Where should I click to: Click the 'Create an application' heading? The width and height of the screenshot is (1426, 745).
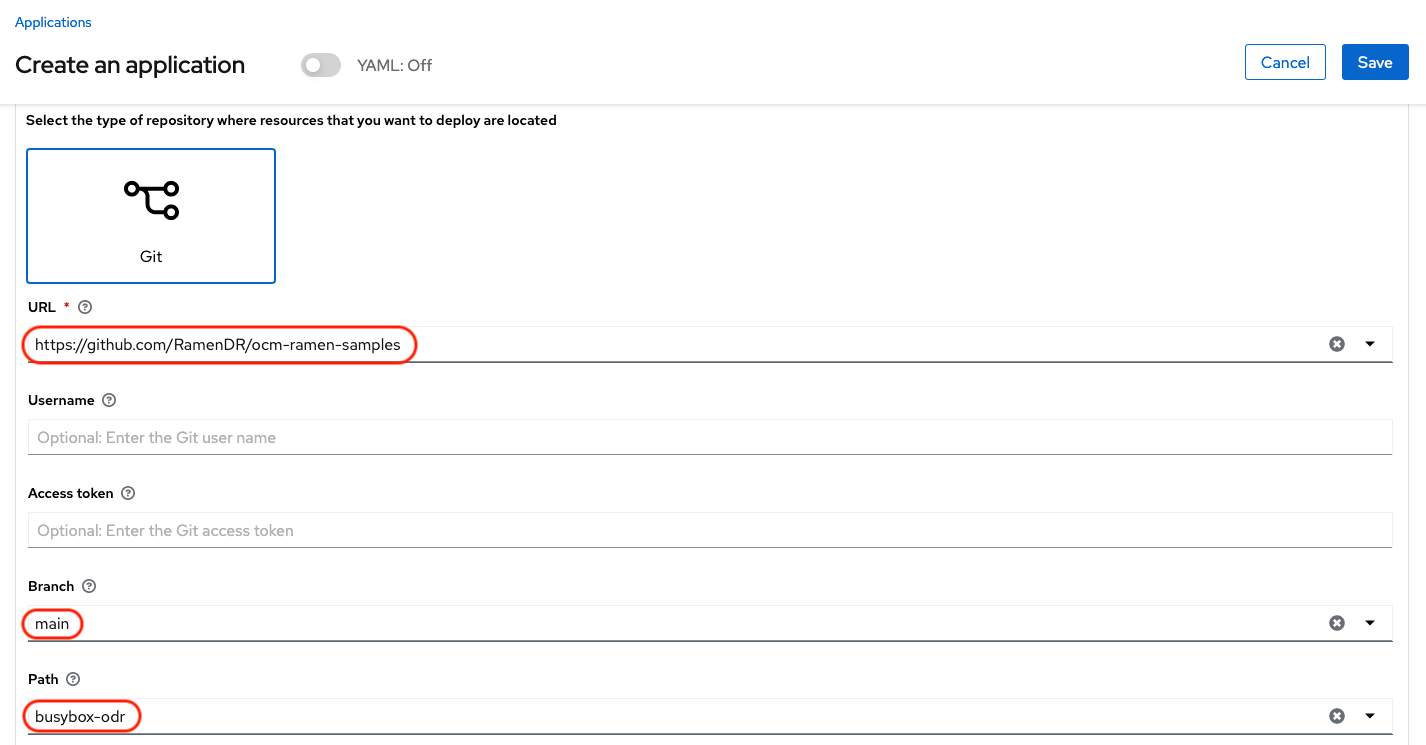click(130, 65)
